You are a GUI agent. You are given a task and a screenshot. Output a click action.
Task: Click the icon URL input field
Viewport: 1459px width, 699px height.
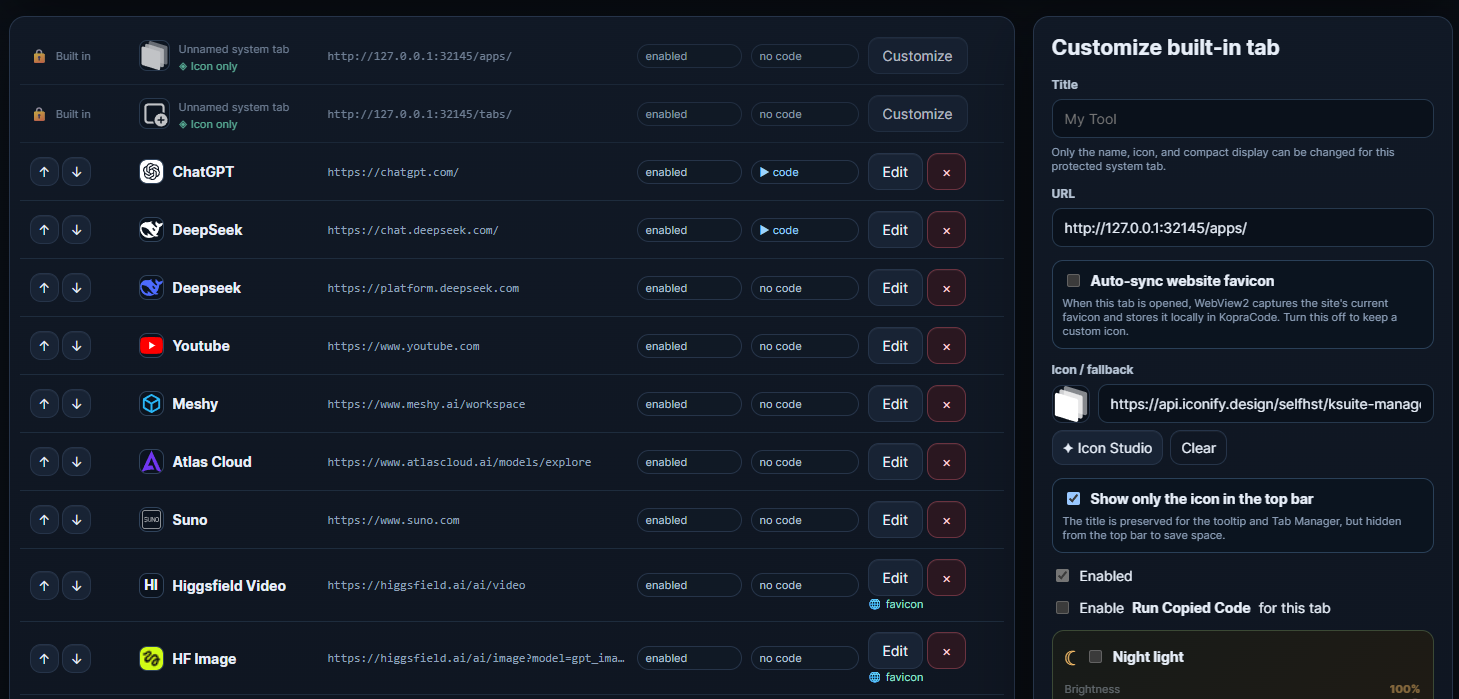point(1265,404)
